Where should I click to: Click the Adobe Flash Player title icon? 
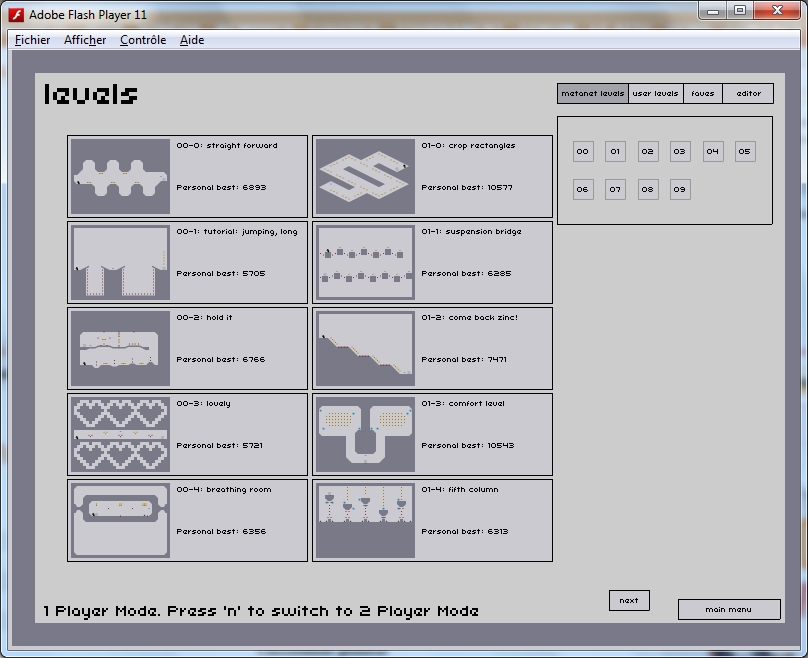(x=17, y=13)
